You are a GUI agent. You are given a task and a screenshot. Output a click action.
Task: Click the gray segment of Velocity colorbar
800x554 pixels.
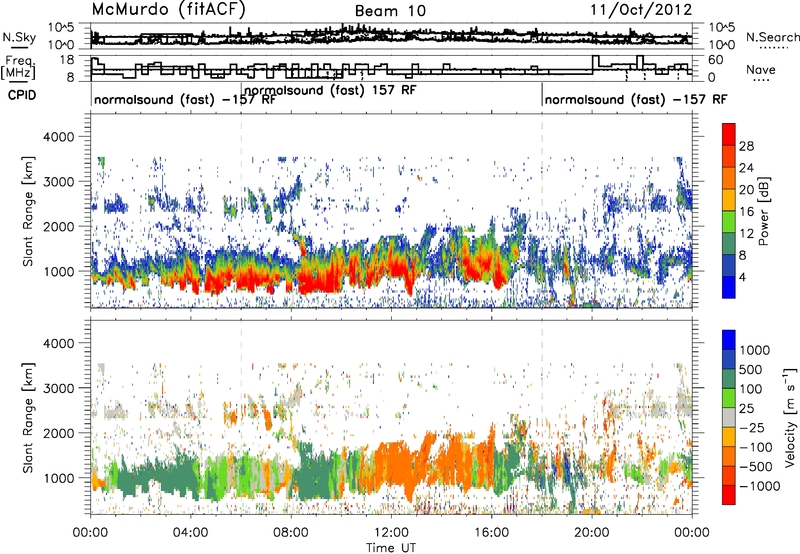729,417
